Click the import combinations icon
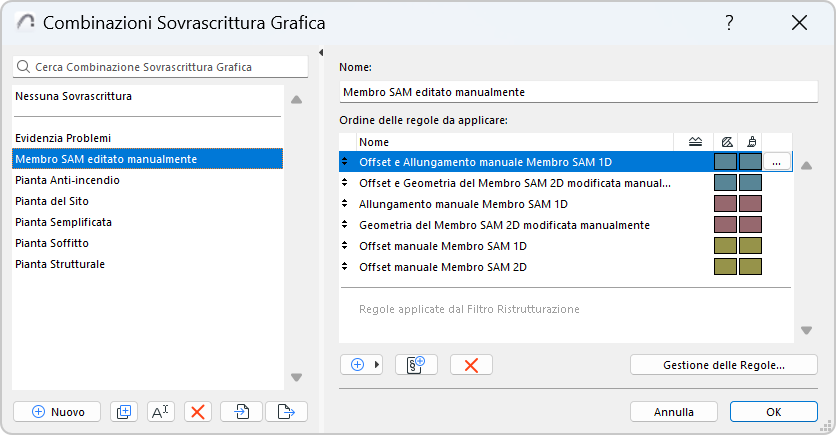Viewport: 836px width, 435px height. pyautogui.click(x=242, y=411)
